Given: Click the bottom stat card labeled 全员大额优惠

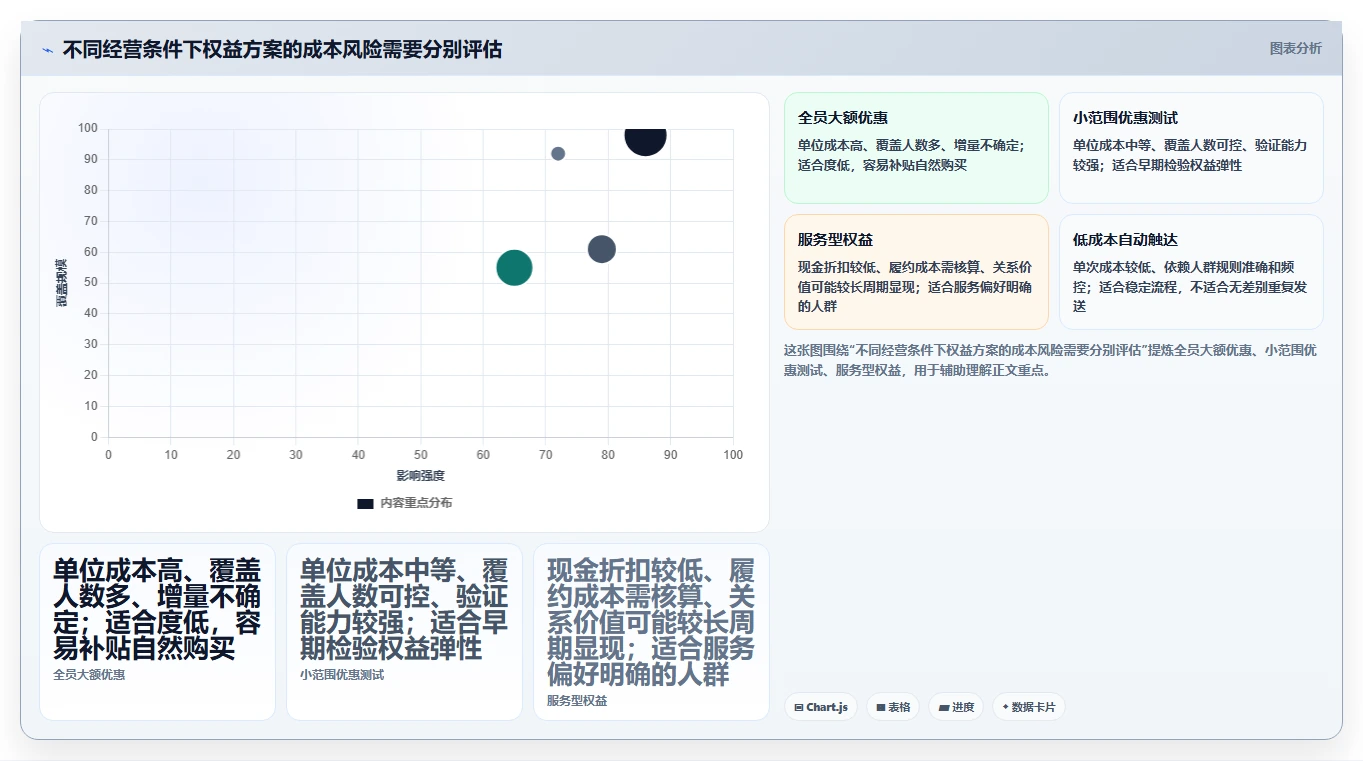Looking at the screenshot, I should [x=157, y=632].
